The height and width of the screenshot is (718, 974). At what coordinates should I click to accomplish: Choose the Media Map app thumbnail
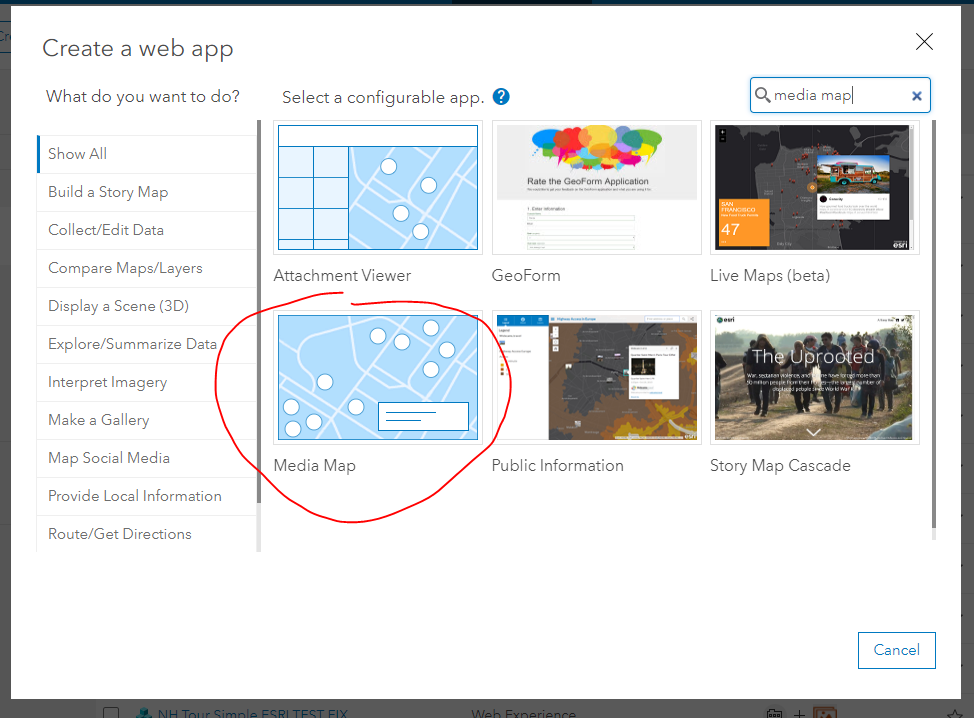point(378,378)
